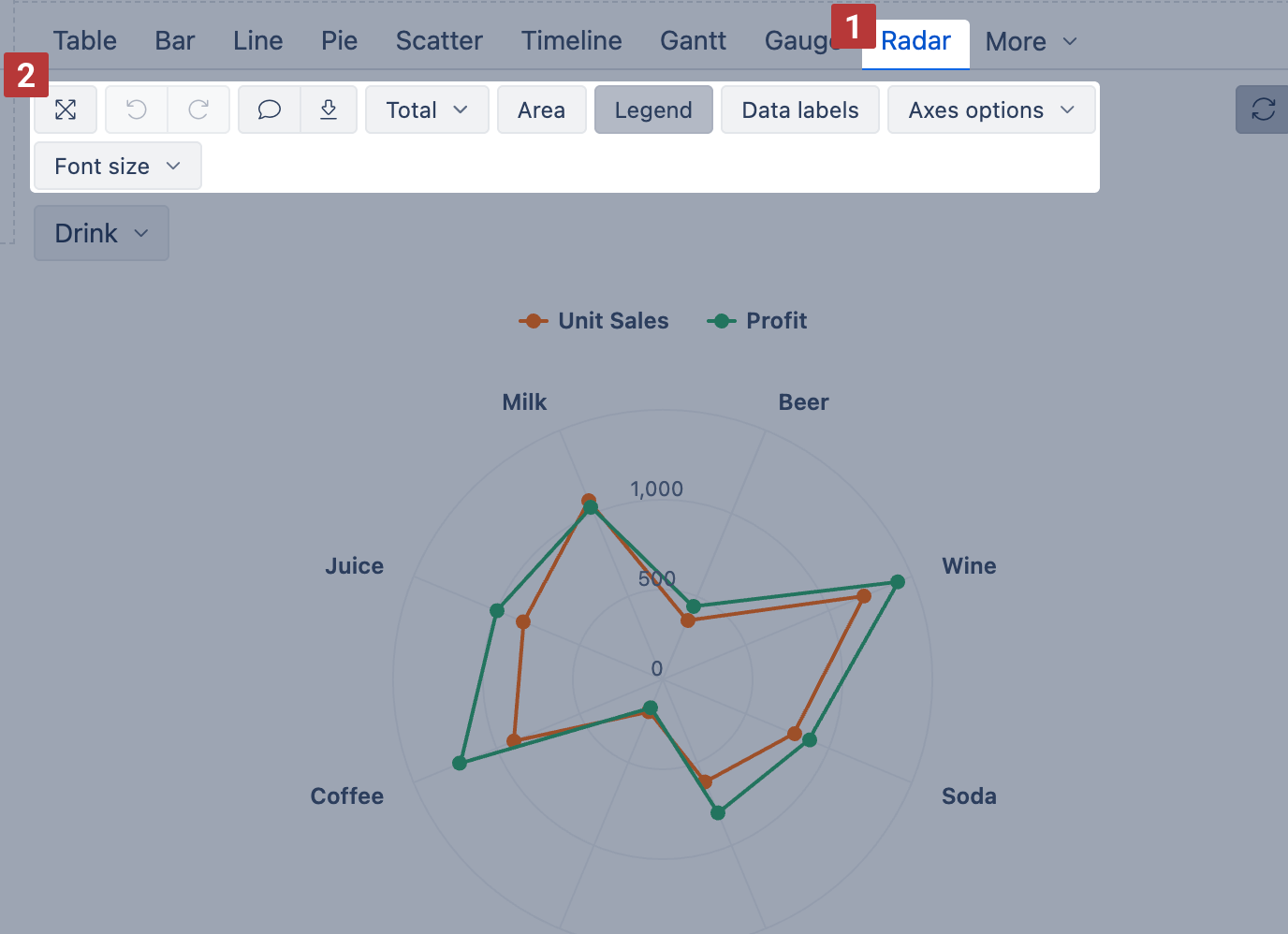
Task: Switch to the Scatter chart tab
Action: (439, 41)
